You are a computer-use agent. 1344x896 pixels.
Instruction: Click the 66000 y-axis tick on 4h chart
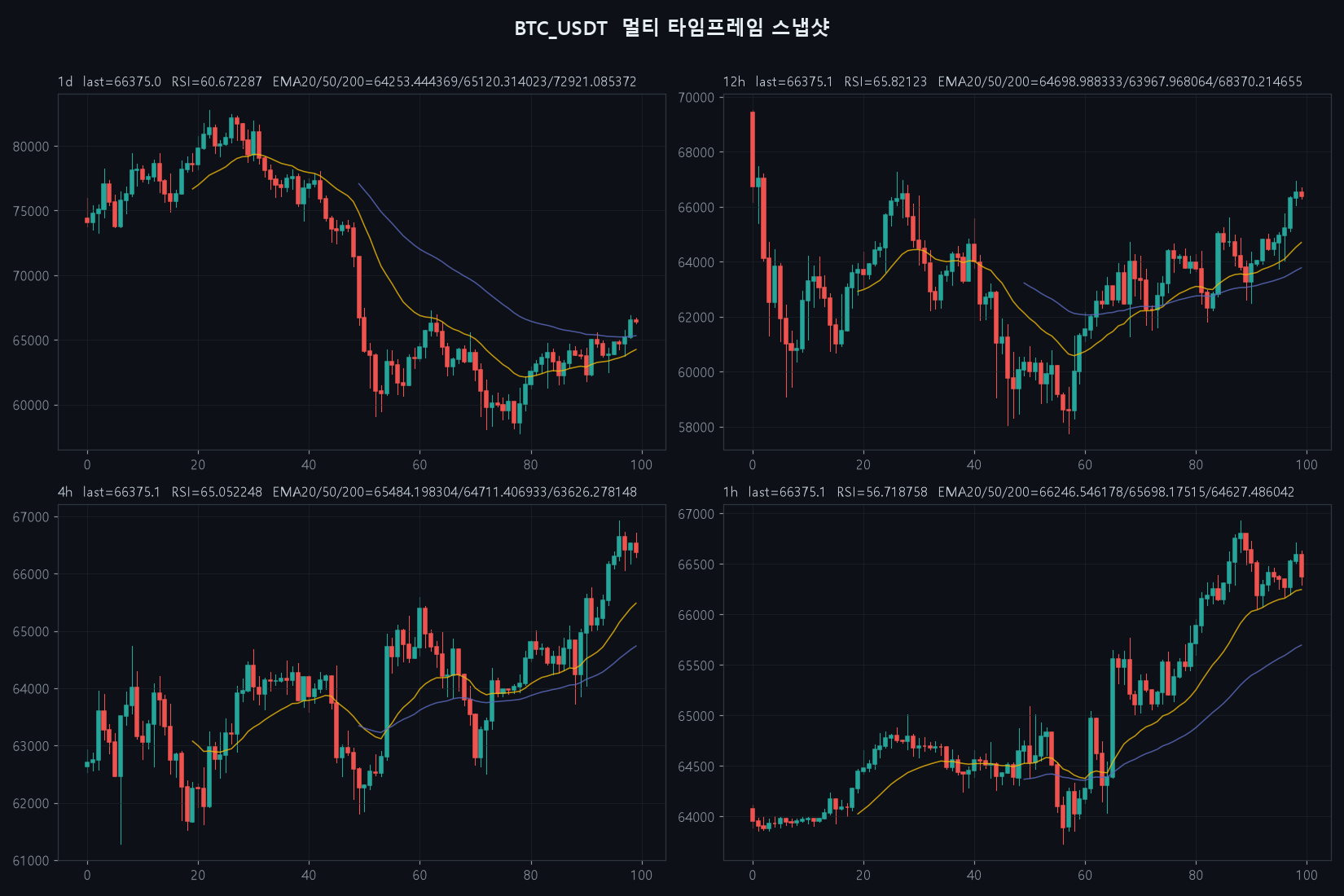click(31, 574)
